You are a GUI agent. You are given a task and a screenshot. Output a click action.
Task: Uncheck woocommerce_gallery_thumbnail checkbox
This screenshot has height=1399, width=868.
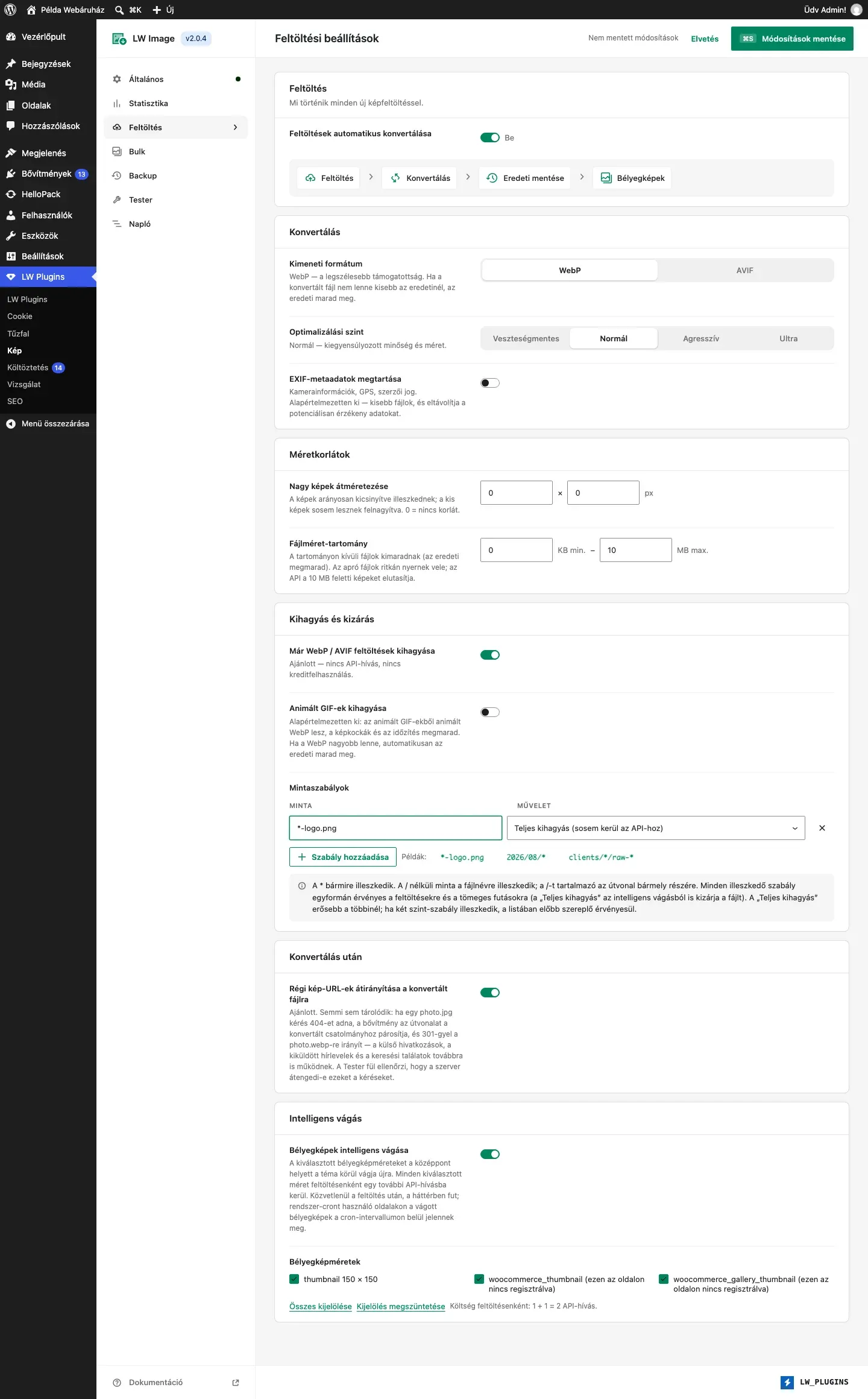click(664, 1279)
